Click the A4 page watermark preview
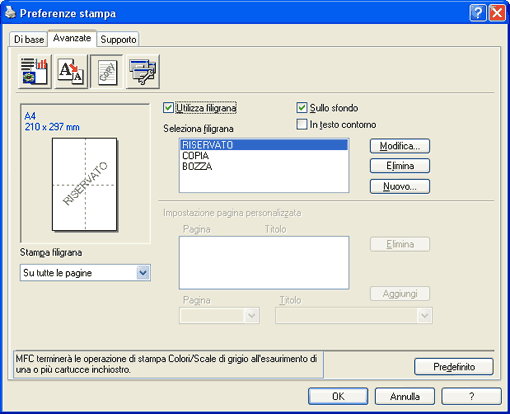This screenshot has width=510, height=414. (85, 184)
